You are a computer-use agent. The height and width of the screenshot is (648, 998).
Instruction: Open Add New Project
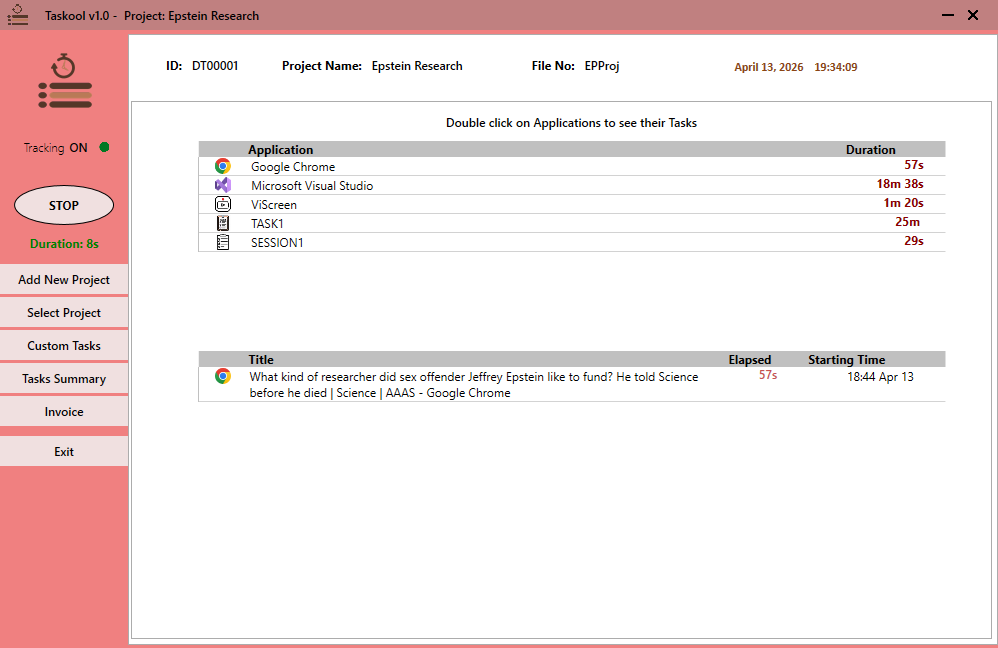pos(63,279)
